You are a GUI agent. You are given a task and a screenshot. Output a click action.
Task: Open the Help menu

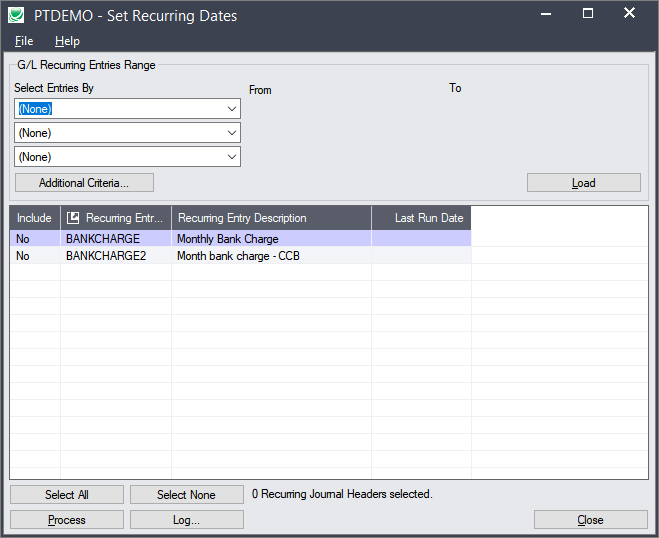click(67, 41)
